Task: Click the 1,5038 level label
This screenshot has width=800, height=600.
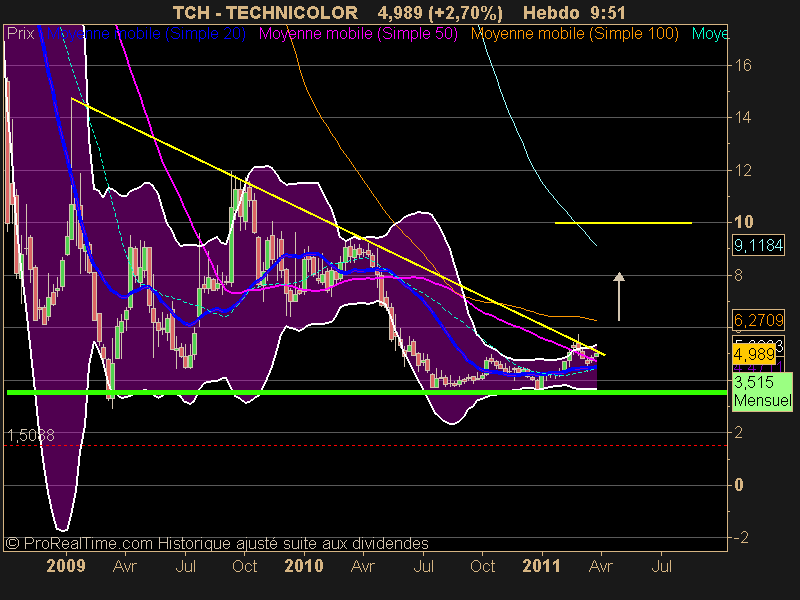Action: pos(31,435)
